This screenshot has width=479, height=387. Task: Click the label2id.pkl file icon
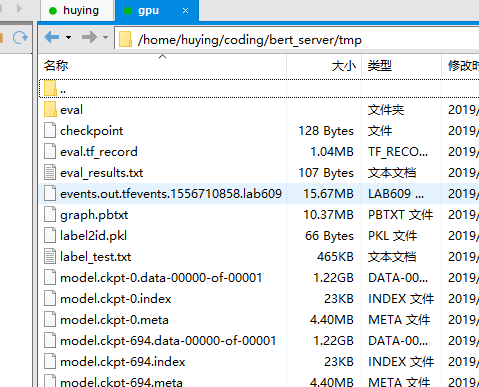pyautogui.click(x=50, y=235)
